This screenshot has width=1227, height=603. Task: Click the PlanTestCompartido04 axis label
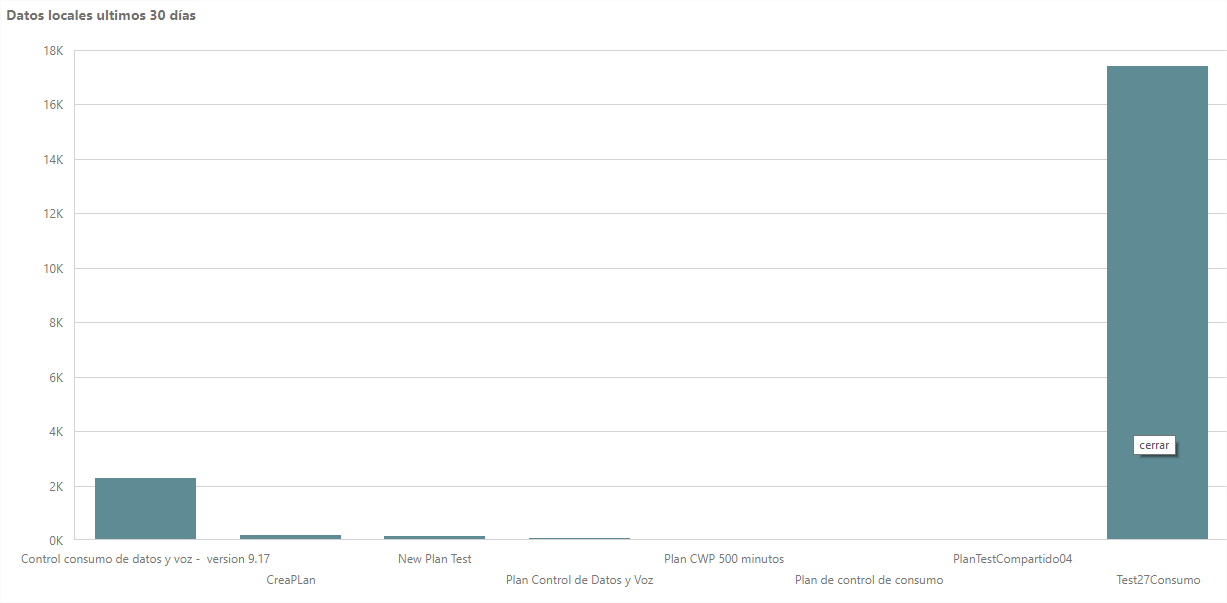click(x=1013, y=559)
